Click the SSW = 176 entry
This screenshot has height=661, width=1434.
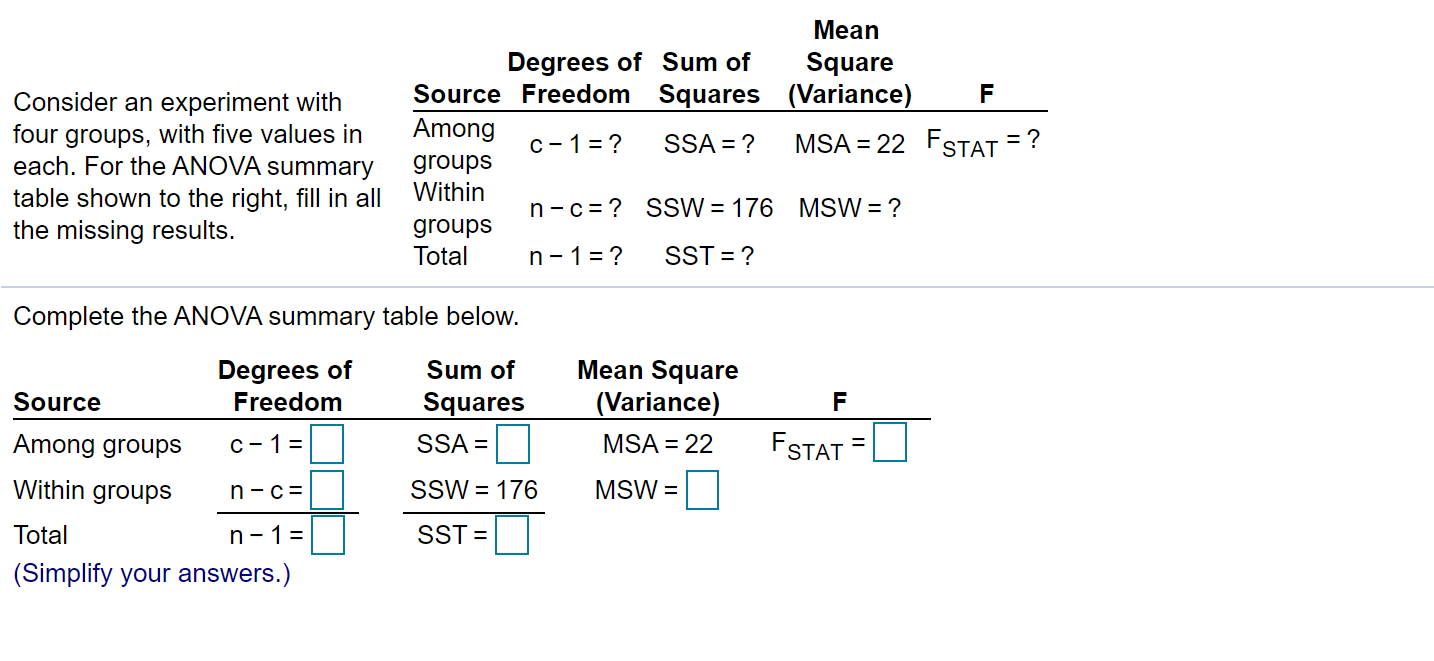[x=474, y=490]
